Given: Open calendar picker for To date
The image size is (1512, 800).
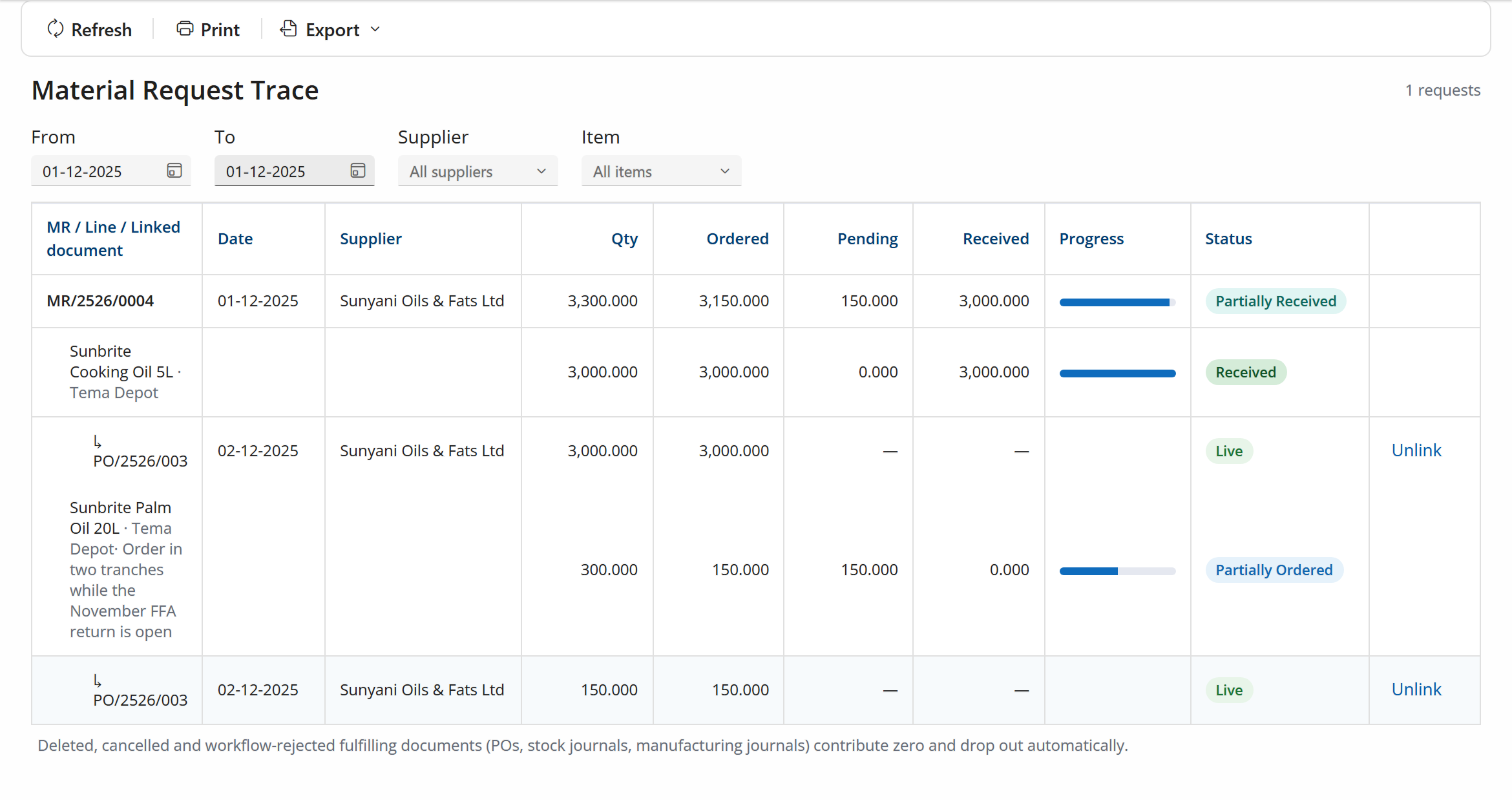Looking at the screenshot, I should click(x=358, y=171).
